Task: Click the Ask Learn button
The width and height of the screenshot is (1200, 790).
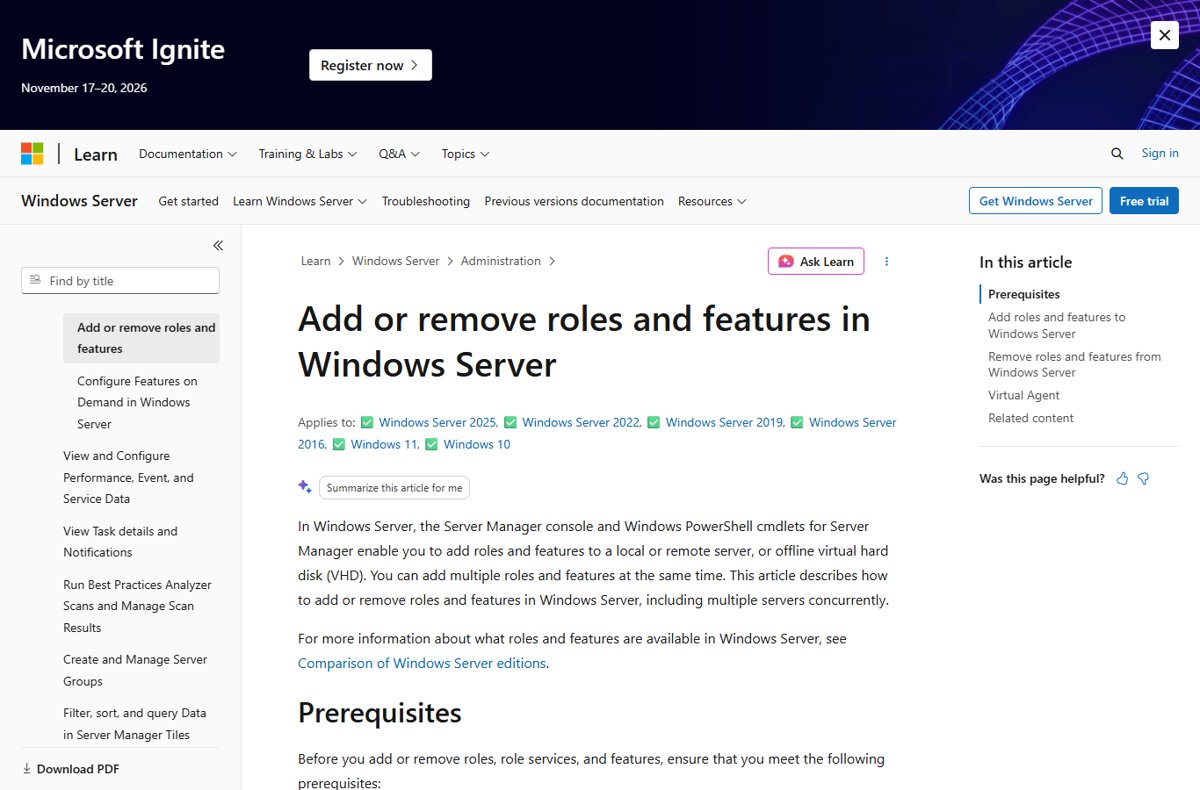Action: click(x=816, y=261)
